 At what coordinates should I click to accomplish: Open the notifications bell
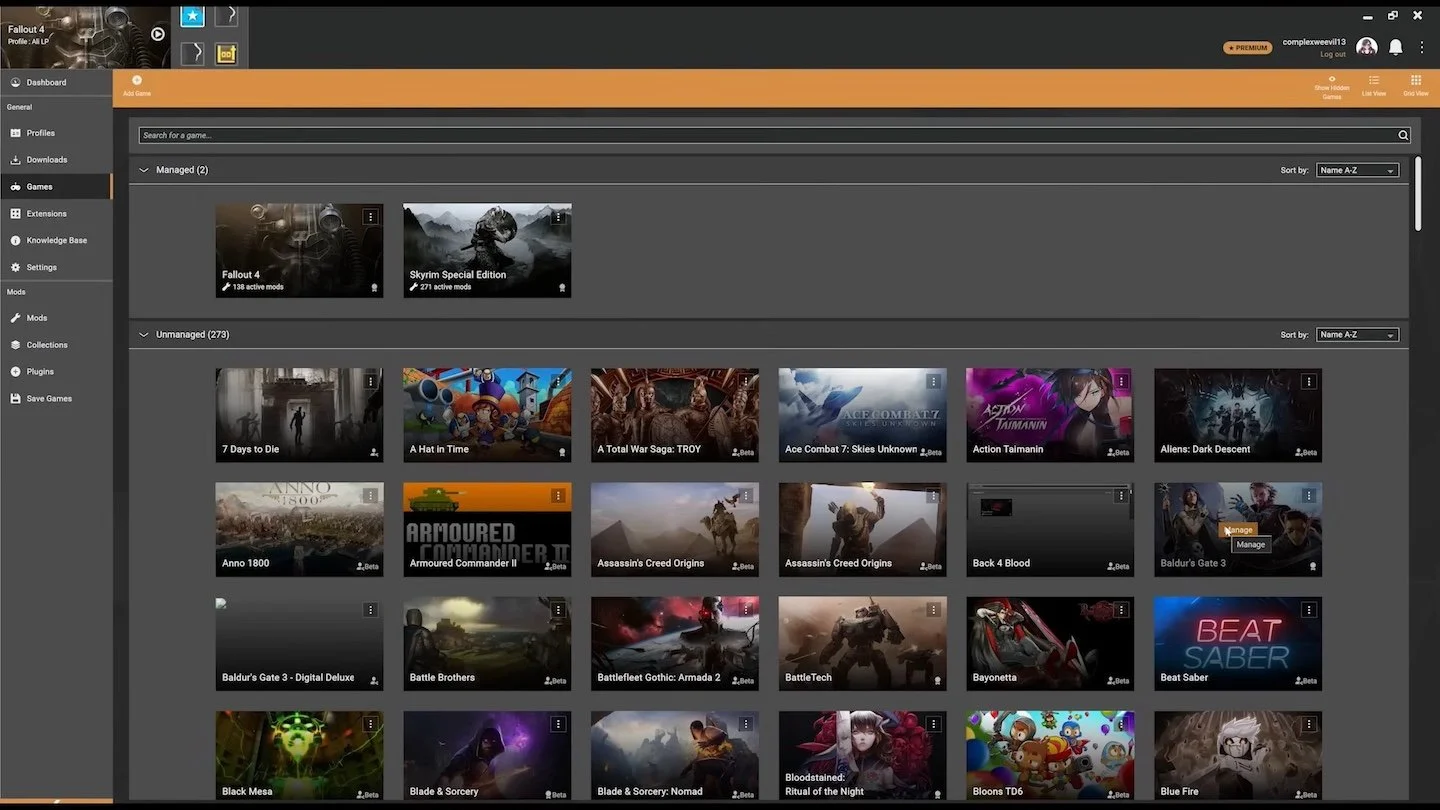click(x=1395, y=47)
